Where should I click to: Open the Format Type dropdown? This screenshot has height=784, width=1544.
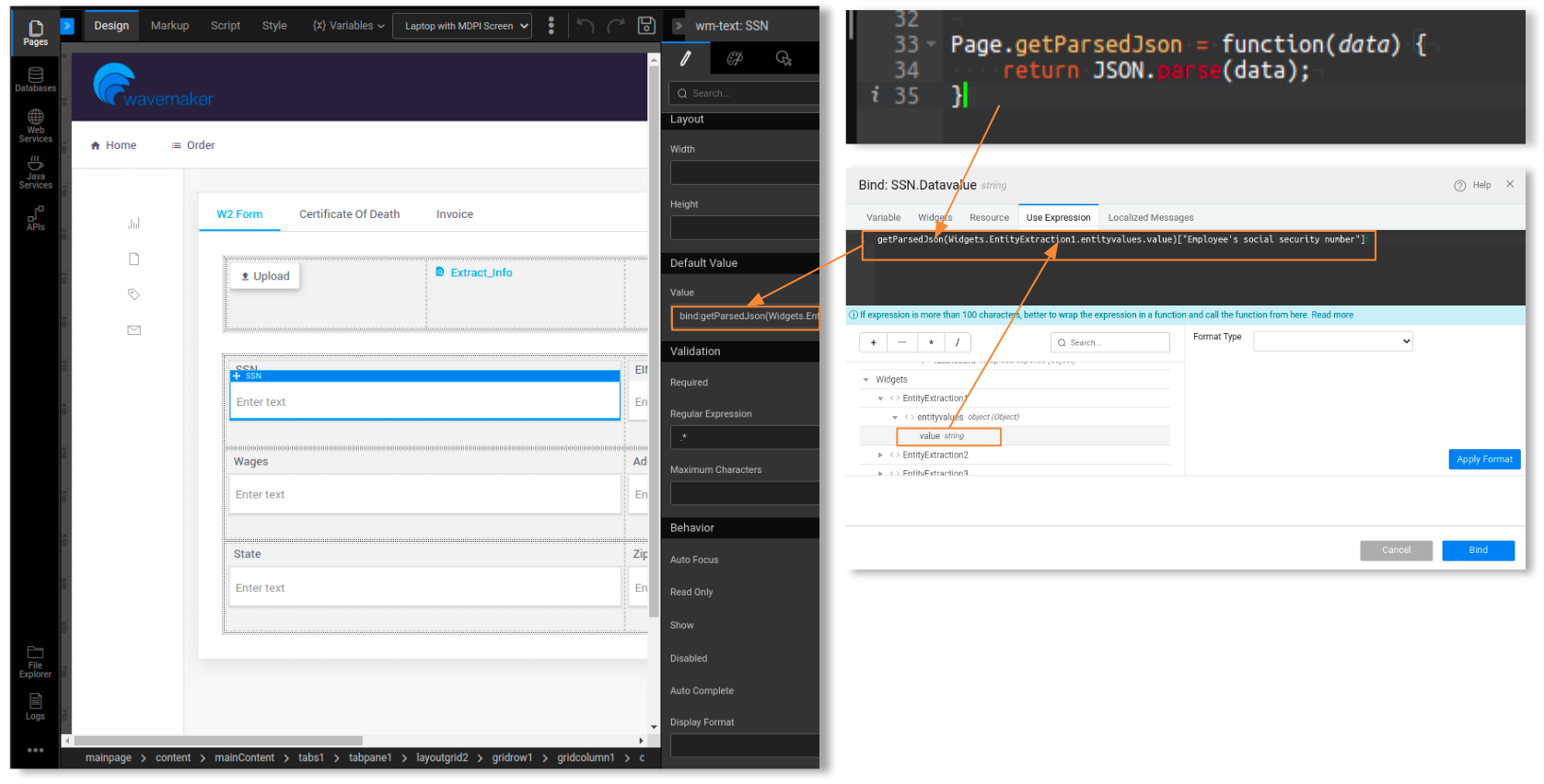click(1332, 341)
